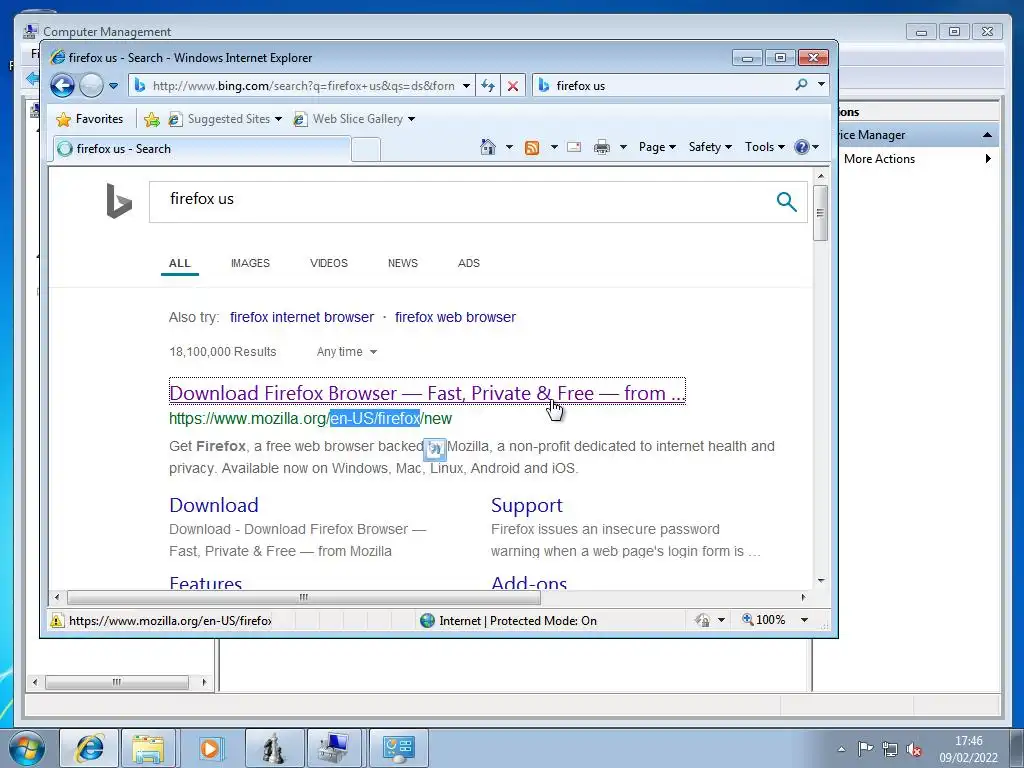Click the Bing search box with 'firefox us'
1024x768 pixels.
pos(457,201)
